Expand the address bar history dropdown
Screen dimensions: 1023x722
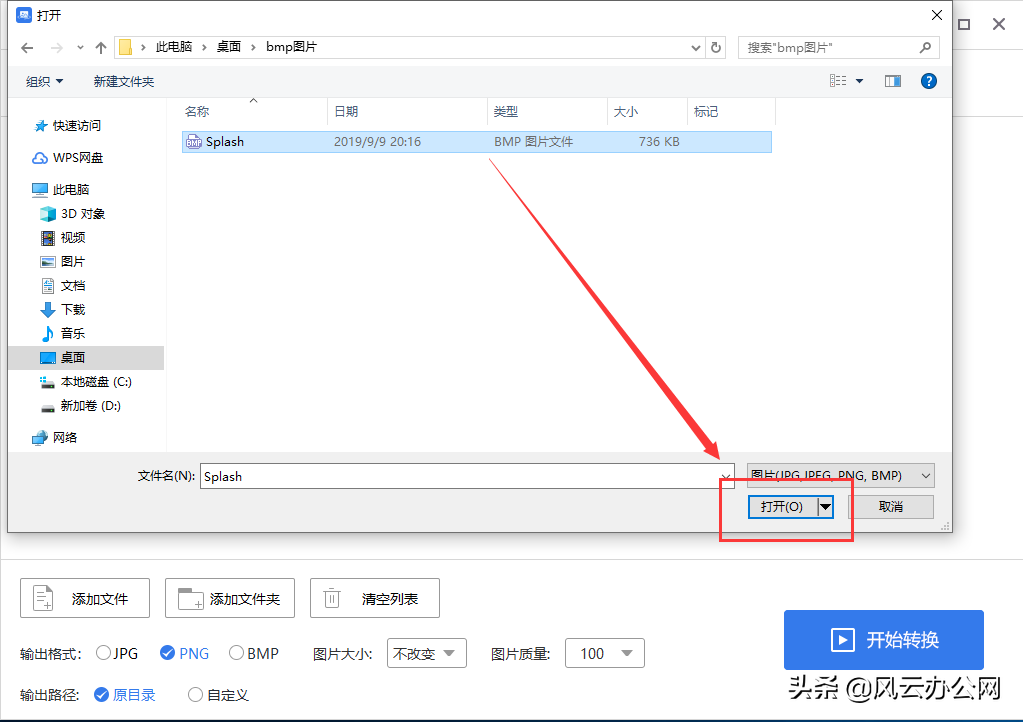click(695, 48)
